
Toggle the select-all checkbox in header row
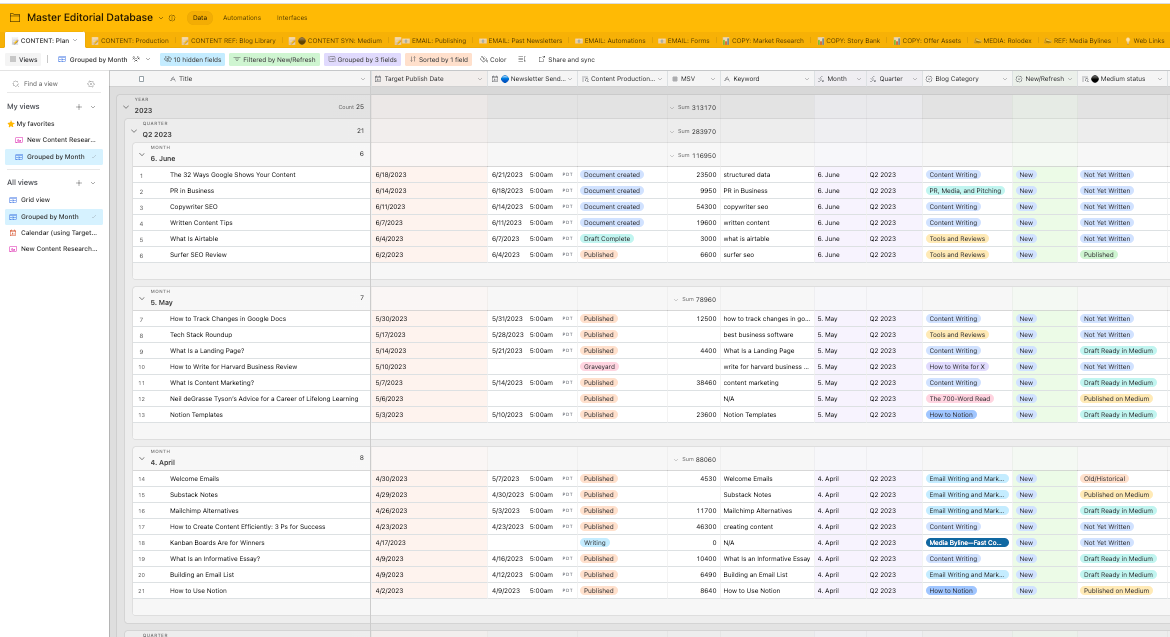pyautogui.click(x=141, y=78)
